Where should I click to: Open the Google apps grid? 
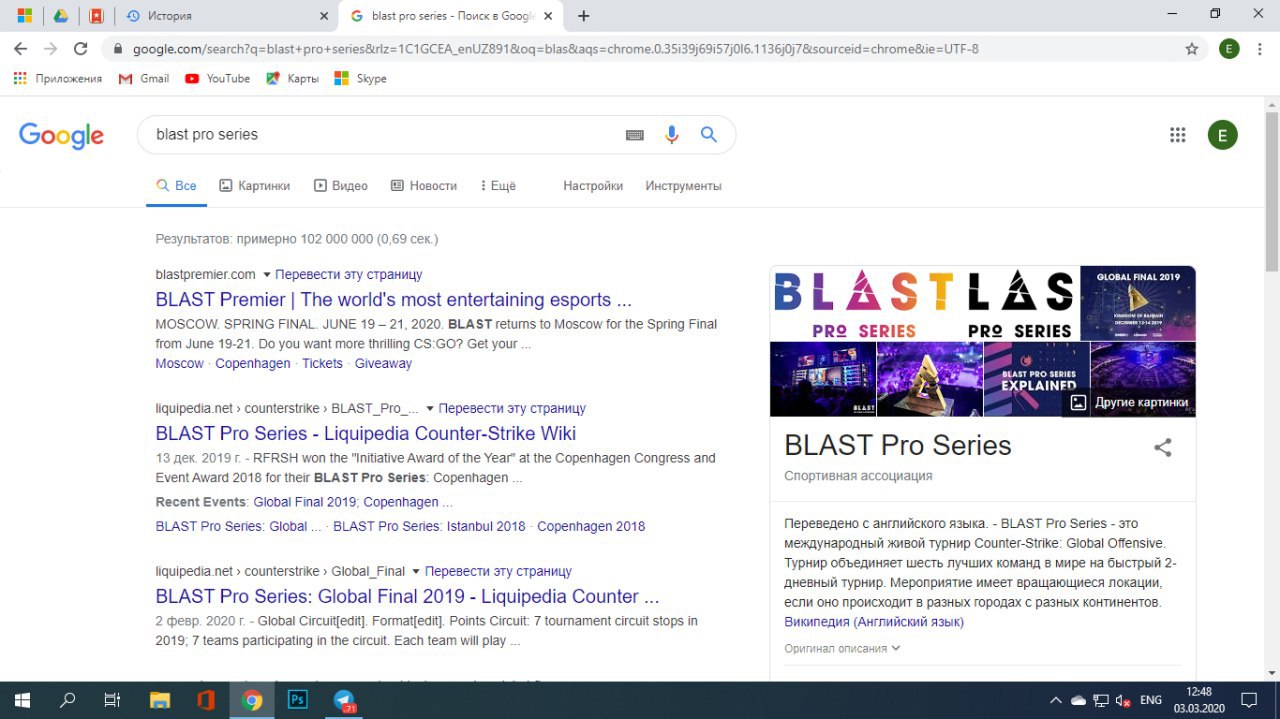(1178, 135)
